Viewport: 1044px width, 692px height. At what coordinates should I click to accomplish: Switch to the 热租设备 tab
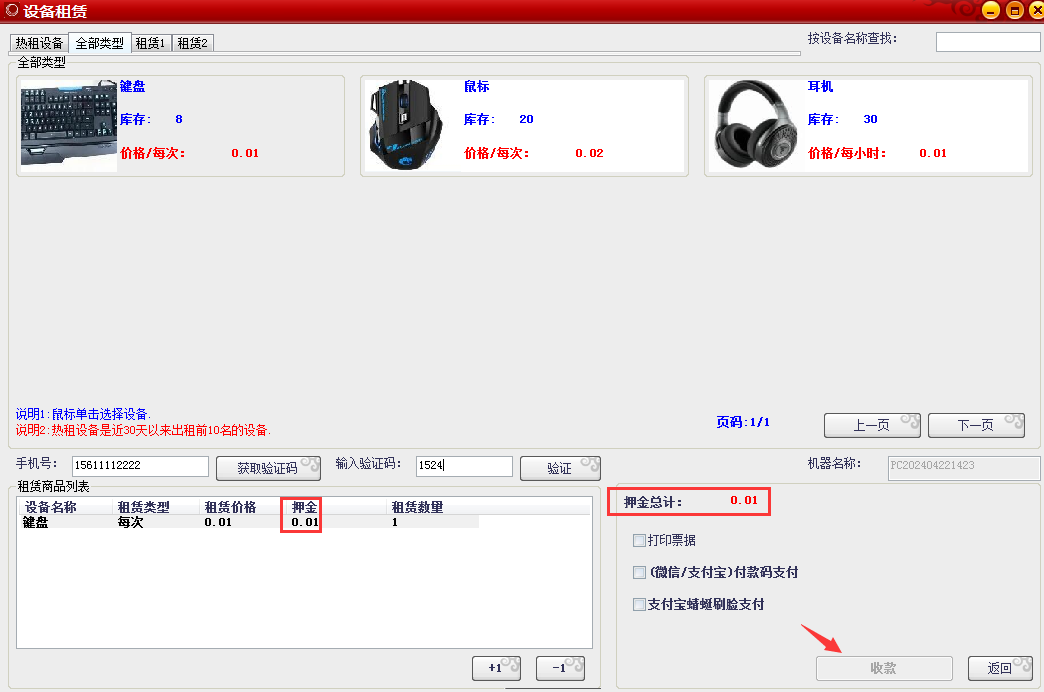click(39, 43)
